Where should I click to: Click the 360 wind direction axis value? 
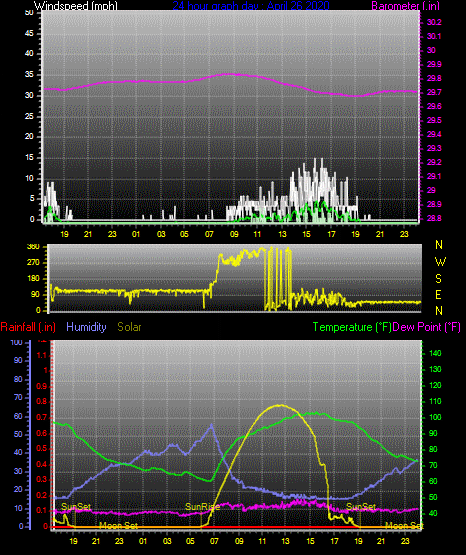tap(33, 247)
